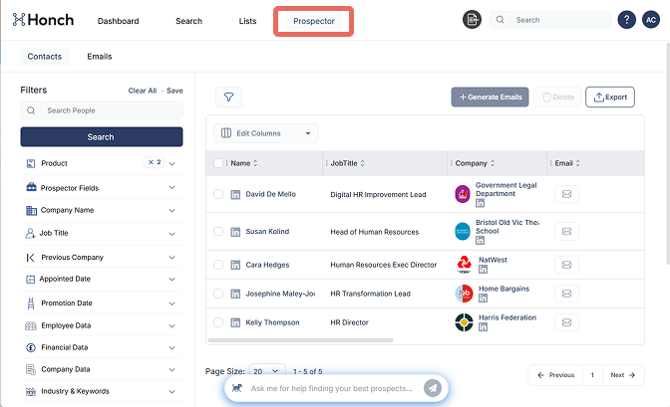Open the Edit Columns dropdown
Viewport: 670px width, 407px height.
pos(265,133)
